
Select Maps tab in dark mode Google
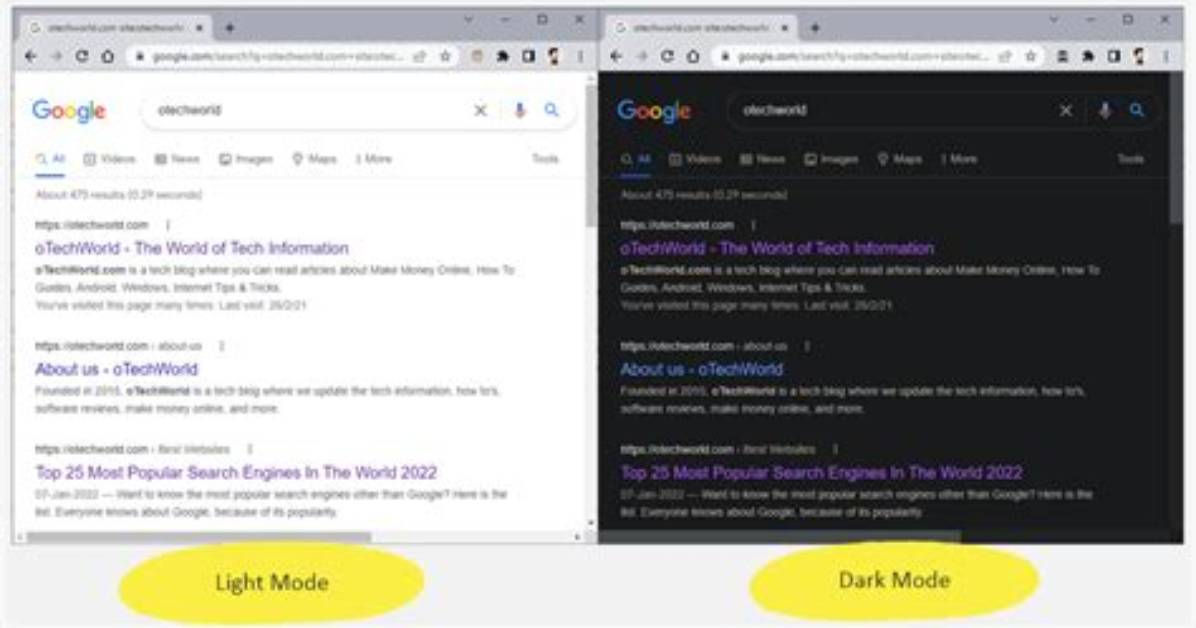pos(900,159)
